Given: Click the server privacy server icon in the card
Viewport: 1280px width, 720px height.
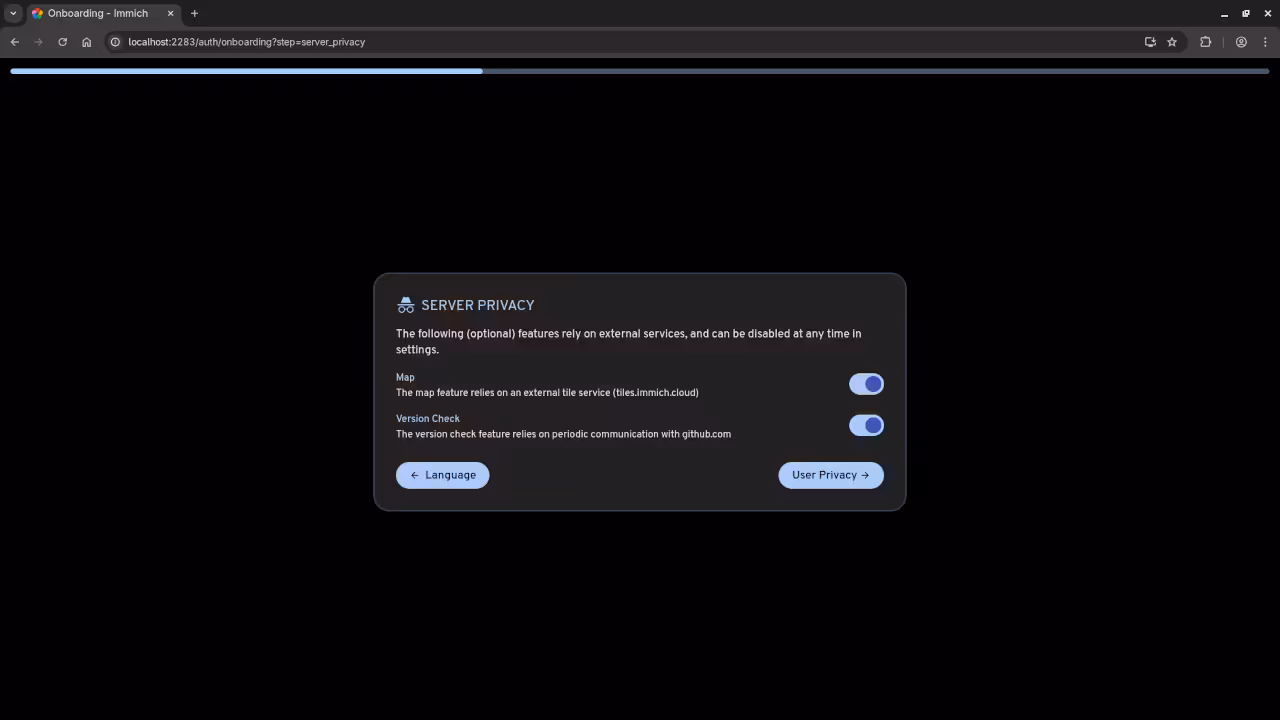Looking at the screenshot, I should pos(406,304).
